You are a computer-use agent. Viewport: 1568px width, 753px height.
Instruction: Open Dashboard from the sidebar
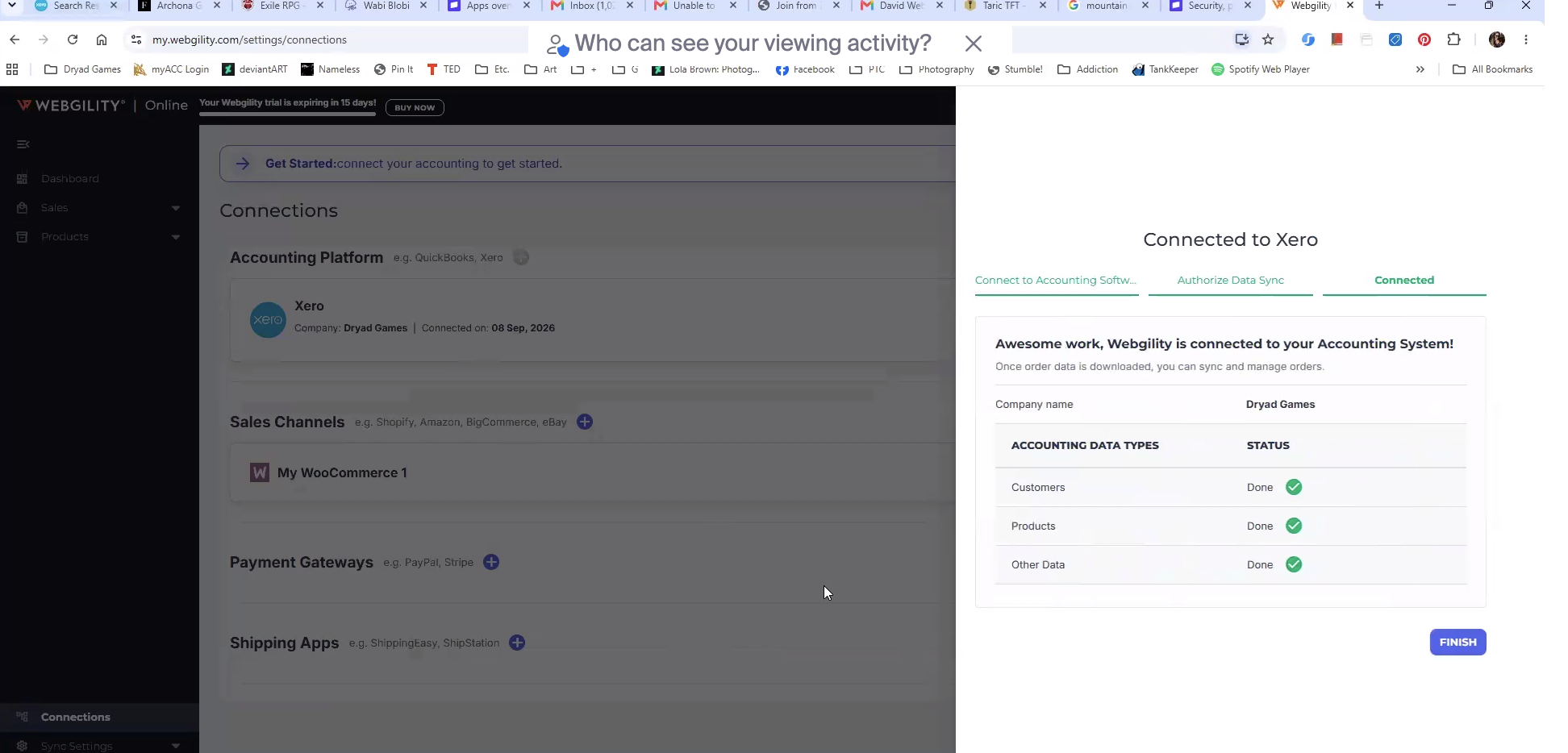coord(70,179)
